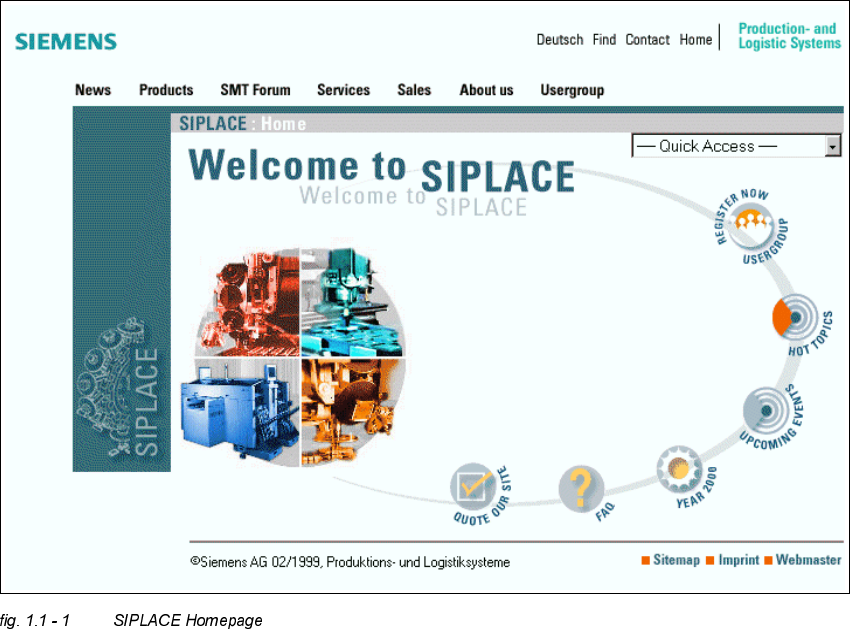Open Production- and Logistic Systems link
The image size is (850, 629).
click(789, 36)
